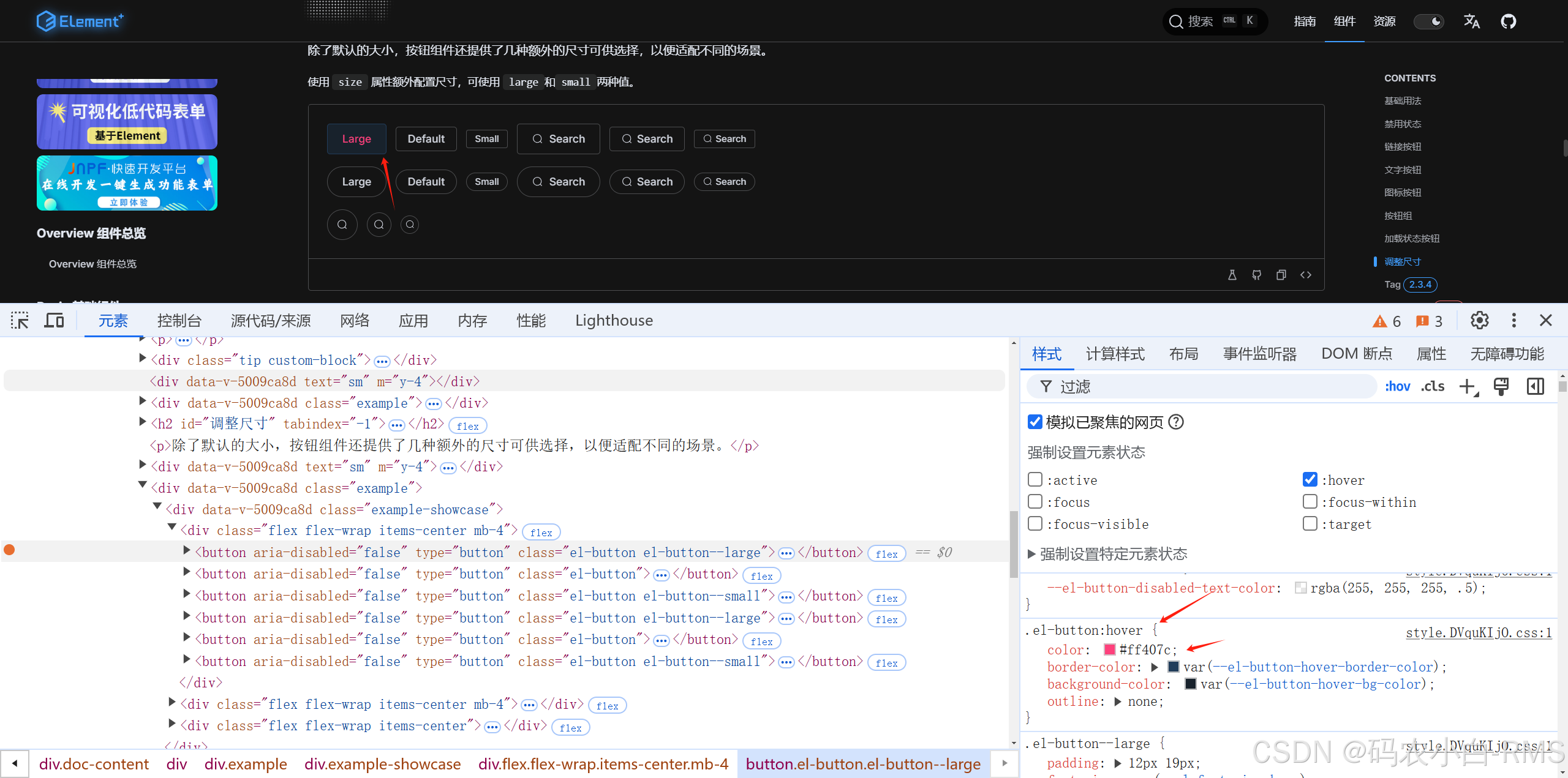This screenshot has width=1568, height=778.
Task: Open the GitHub icon in header
Action: (x=1508, y=21)
